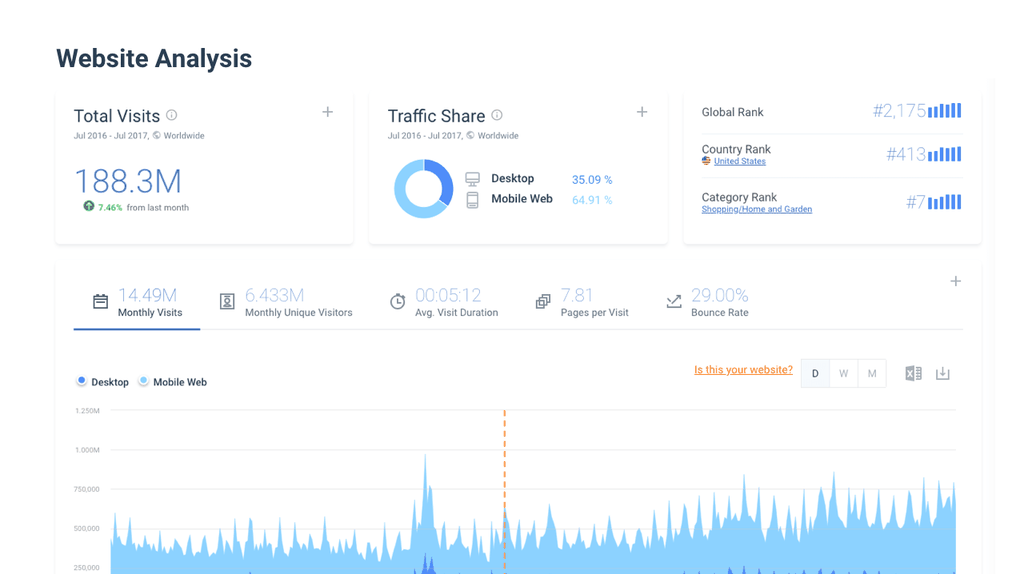Screen dimensions: 1024x574
Task: Select the Monthly Unique Visitors tab
Action: [x=286, y=302]
